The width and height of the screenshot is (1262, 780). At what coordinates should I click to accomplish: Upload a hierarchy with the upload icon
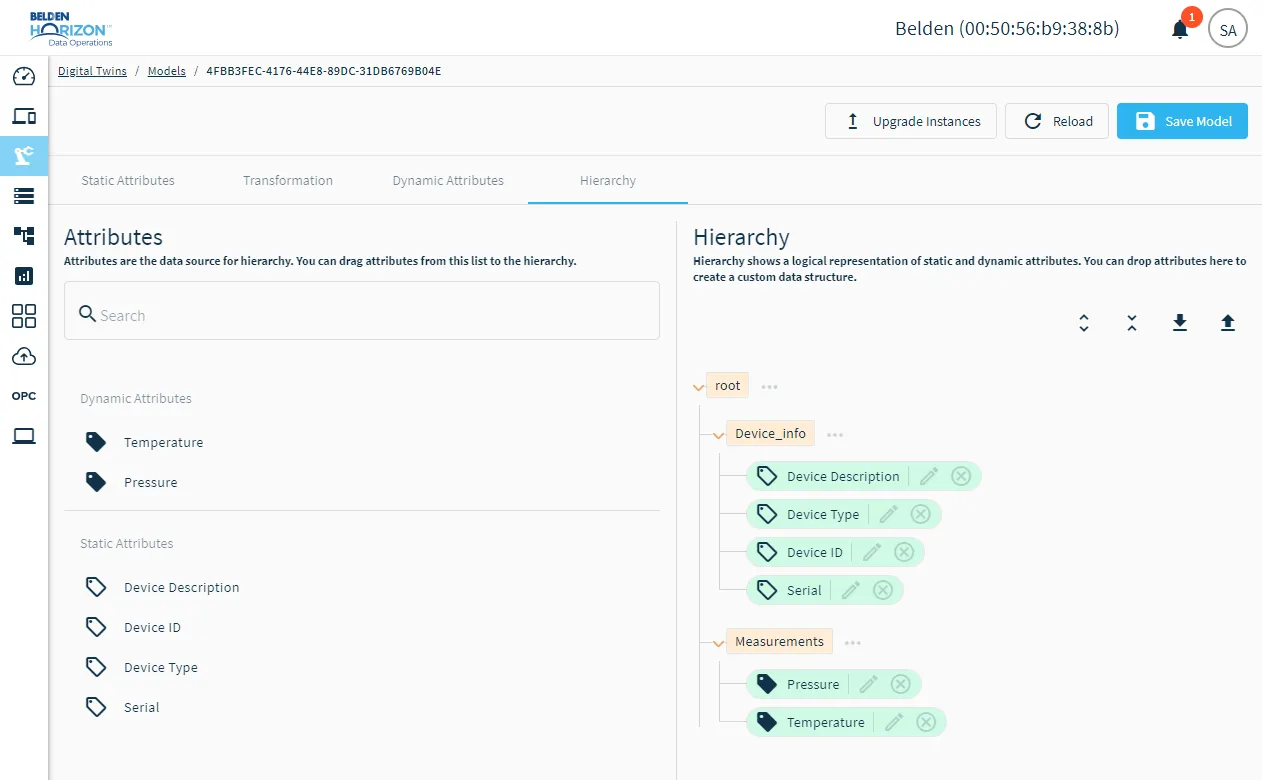[x=1228, y=322]
